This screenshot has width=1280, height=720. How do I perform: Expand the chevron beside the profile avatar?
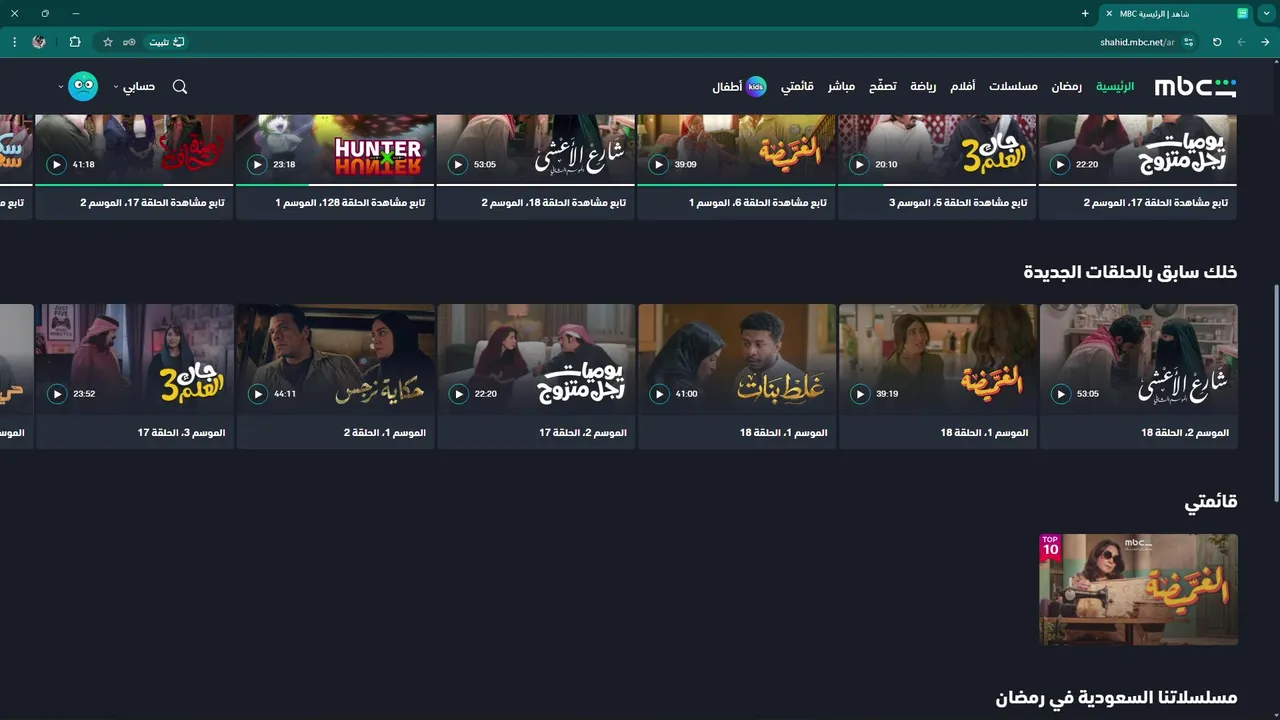61,87
